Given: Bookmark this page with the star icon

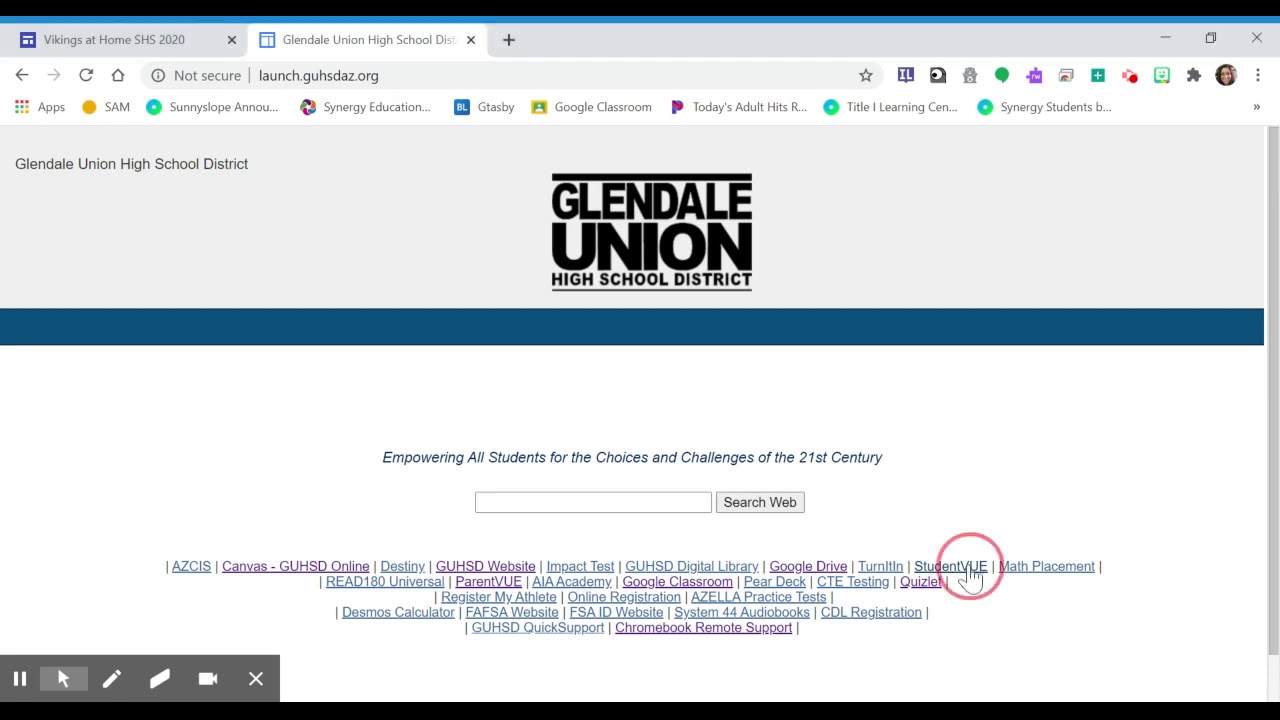Looking at the screenshot, I should 866,75.
